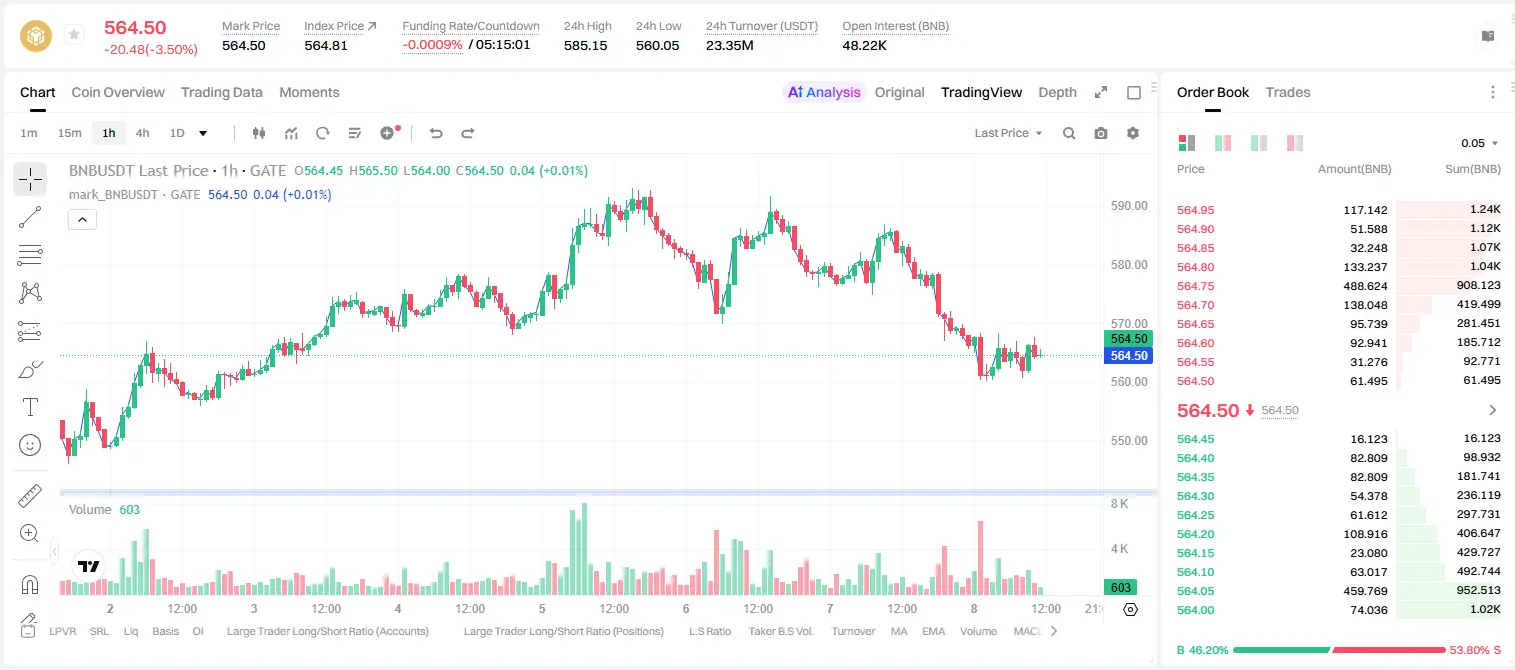The height and width of the screenshot is (670, 1515).
Task: Toggle favorite star for BNB
Action: [x=74, y=35]
